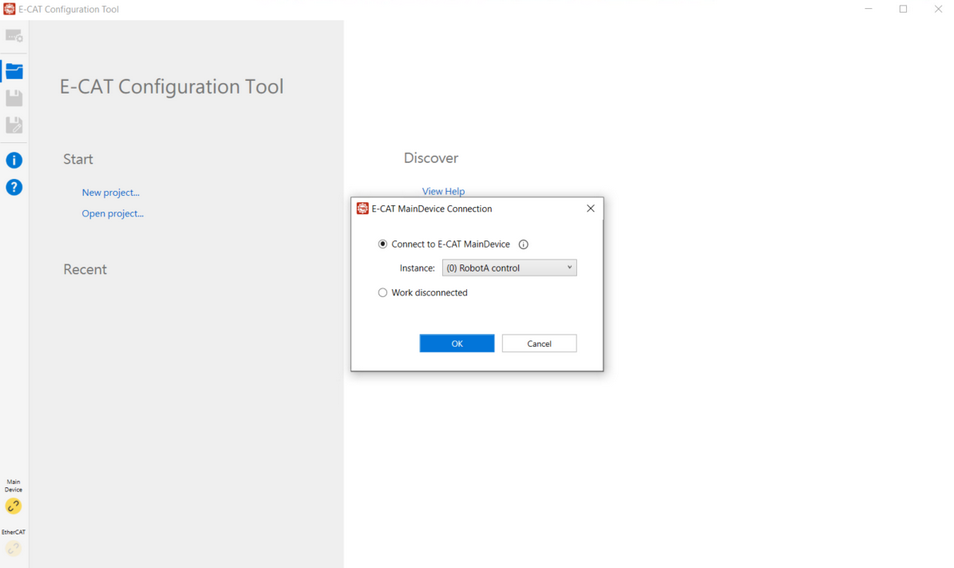This screenshot has width=954, height=568.
Task: Cancel the MainDevice Connection dialog
Action: 539,343
